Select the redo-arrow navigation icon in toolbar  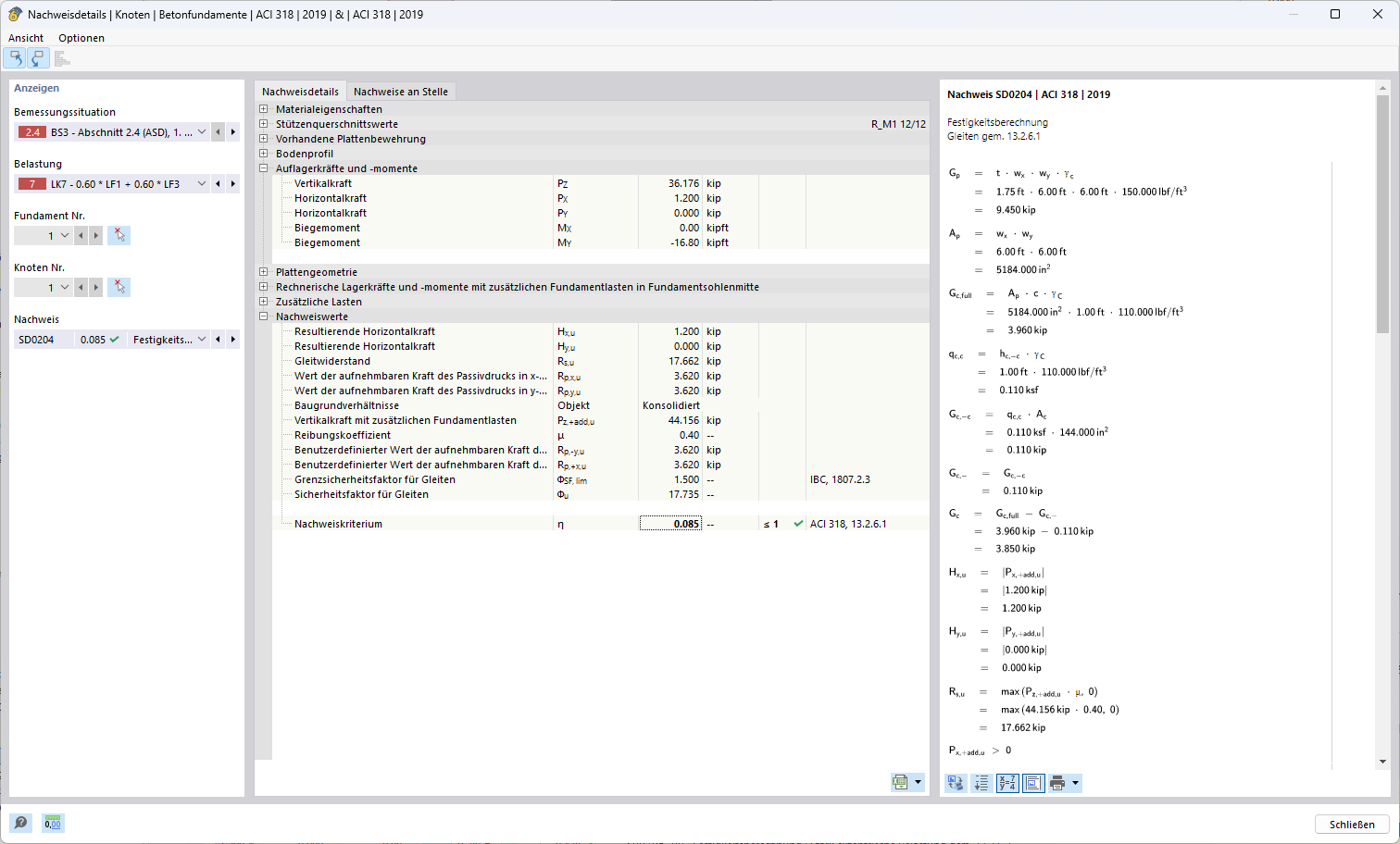click(x=37, y=57)
